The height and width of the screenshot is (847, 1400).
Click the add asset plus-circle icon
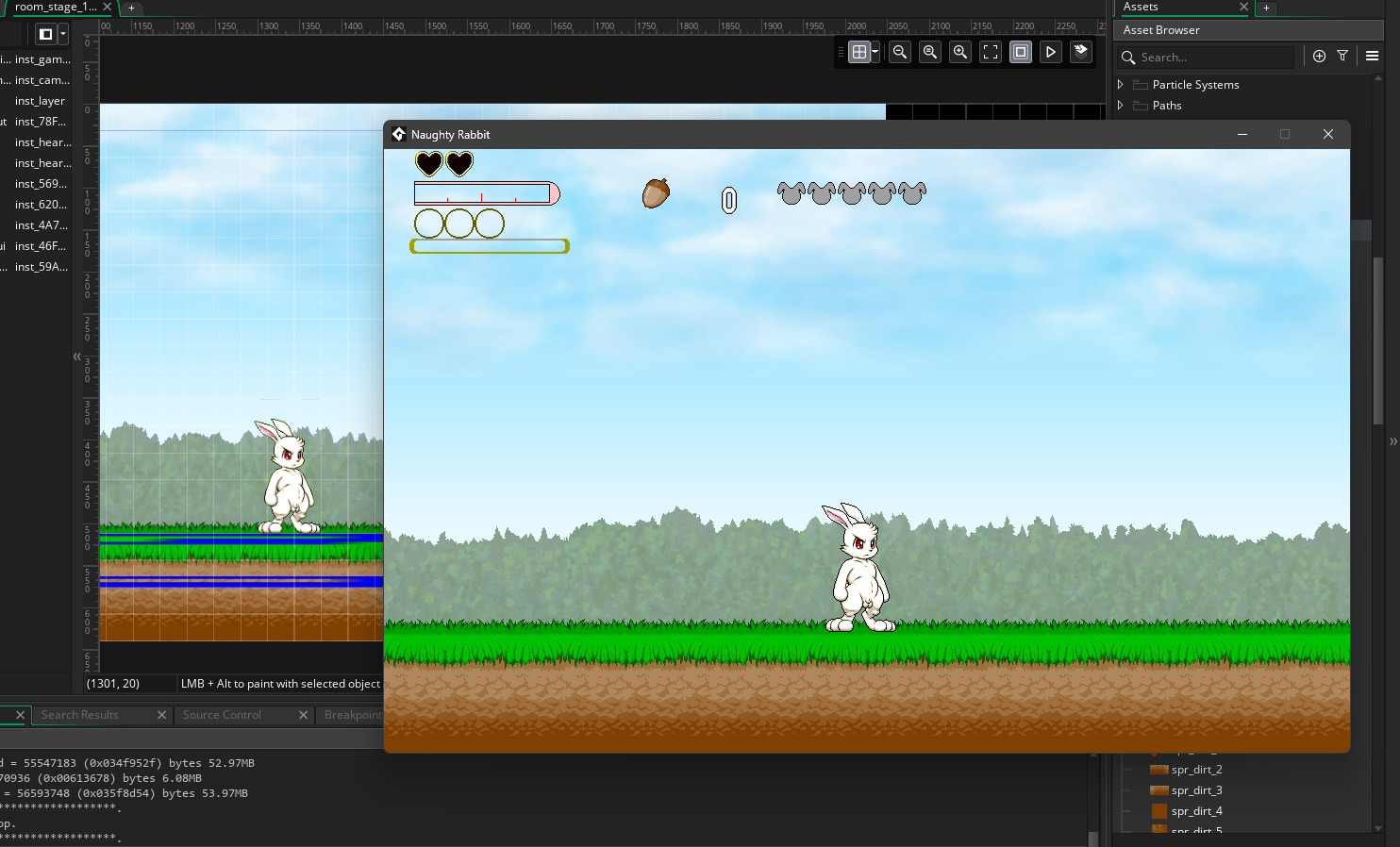point(1319,57)
